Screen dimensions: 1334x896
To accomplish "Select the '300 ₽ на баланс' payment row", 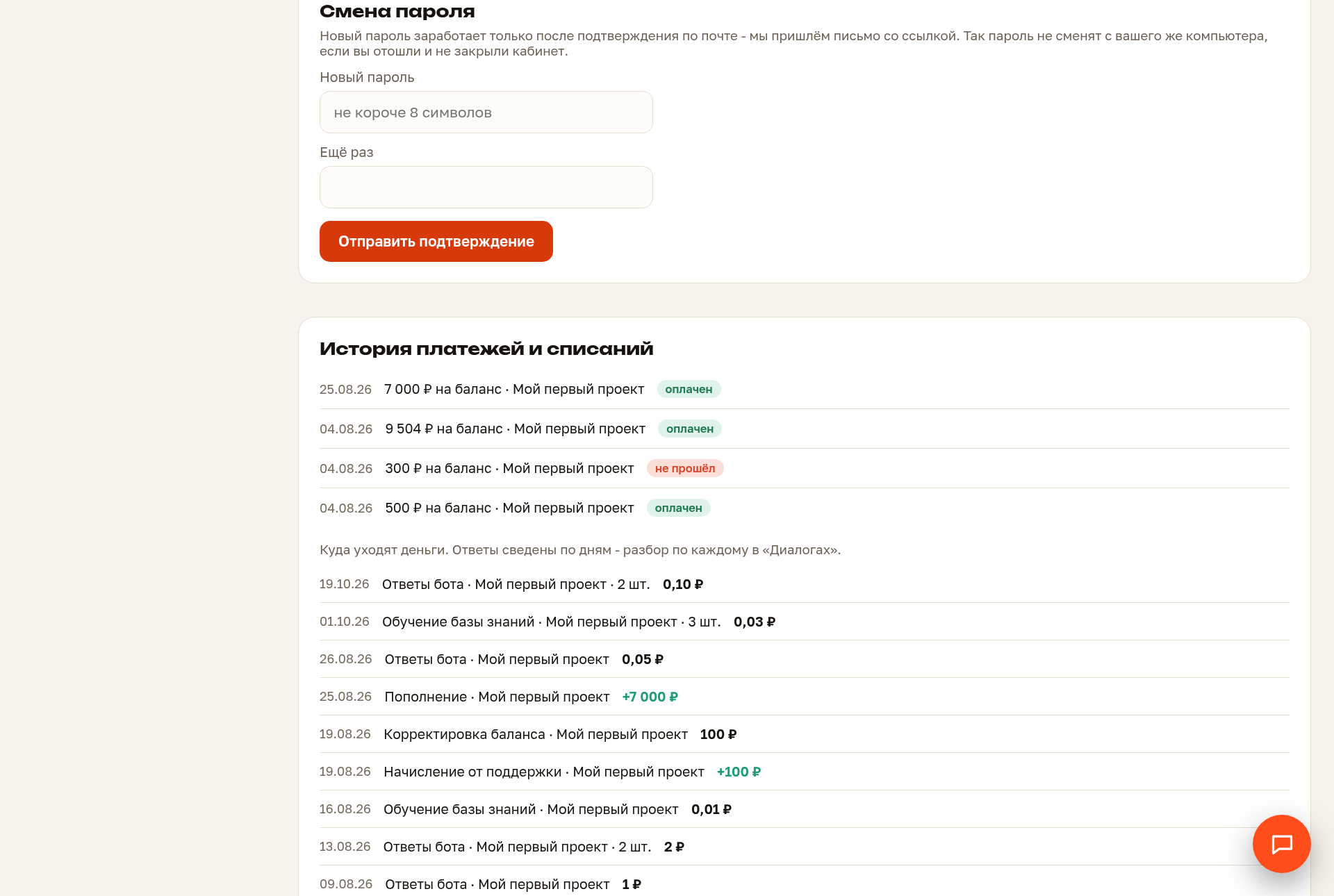I will click(x=805, y=469).
